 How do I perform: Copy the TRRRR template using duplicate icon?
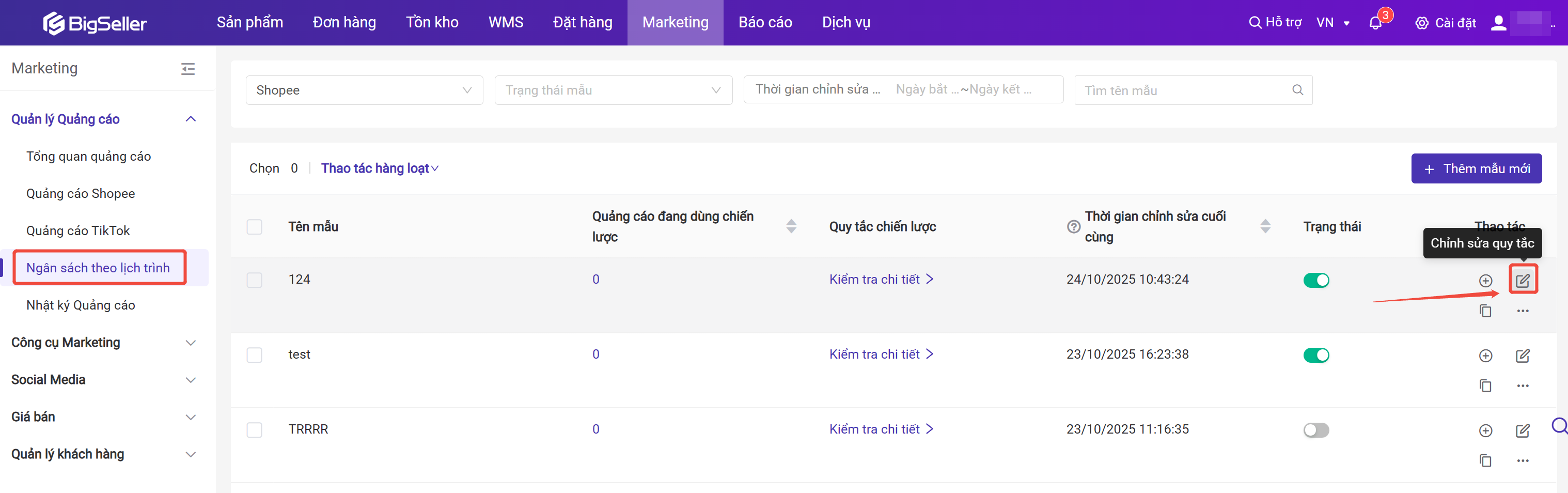1485,461
